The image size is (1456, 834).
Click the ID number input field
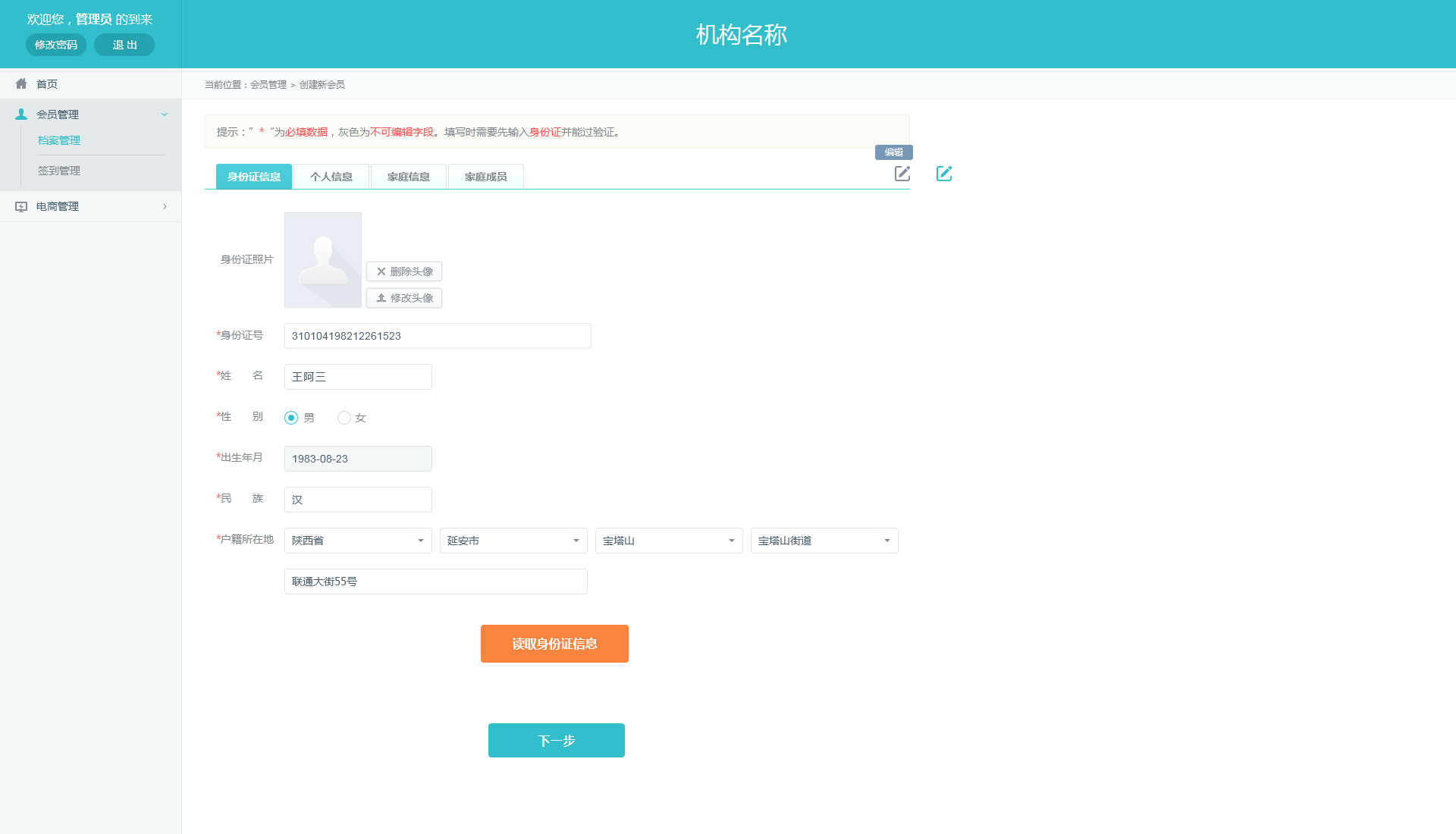(x=438, y=336)
